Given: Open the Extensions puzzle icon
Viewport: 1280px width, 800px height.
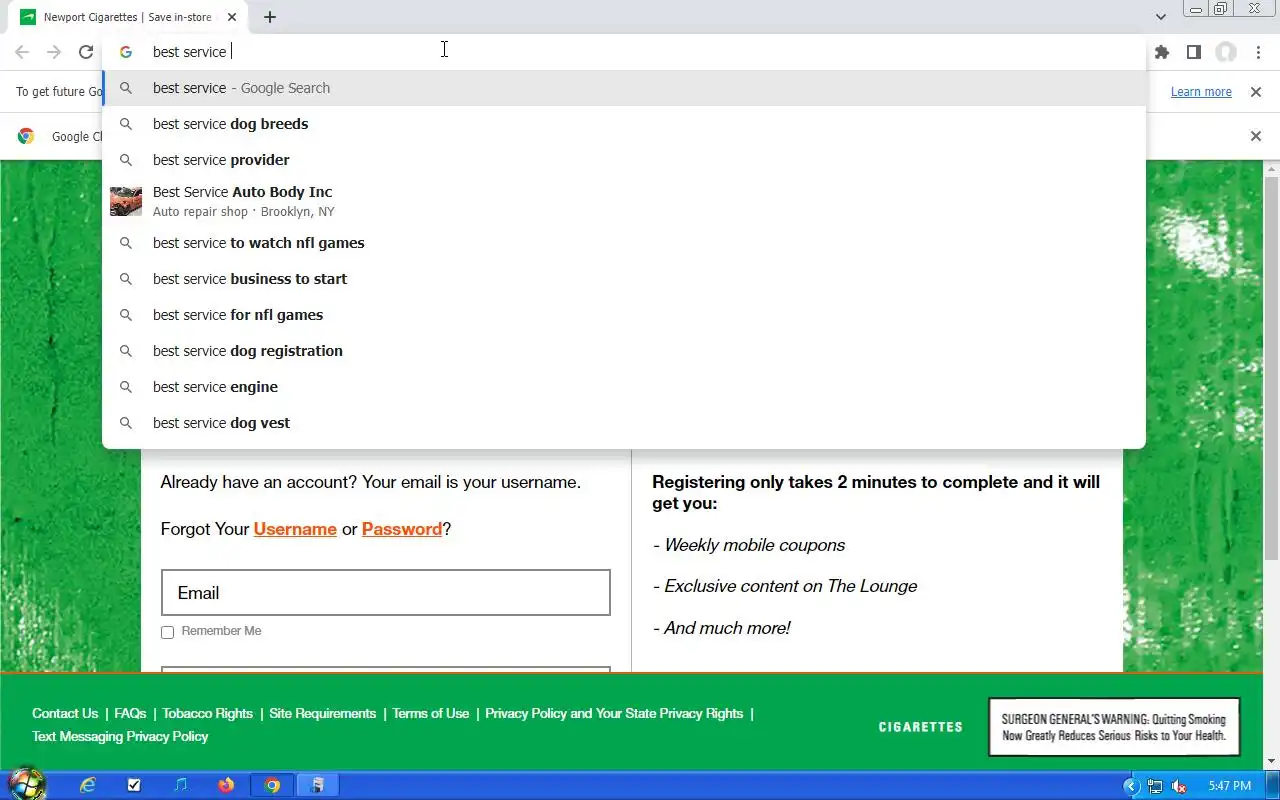Looking at the screenshot, I should pyautogui.click(x=1162, y=52).
